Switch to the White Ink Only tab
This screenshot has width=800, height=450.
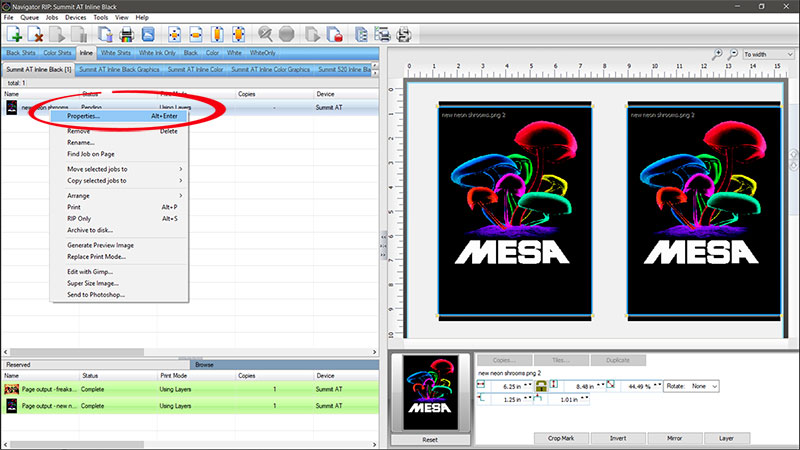pos(157,53)
